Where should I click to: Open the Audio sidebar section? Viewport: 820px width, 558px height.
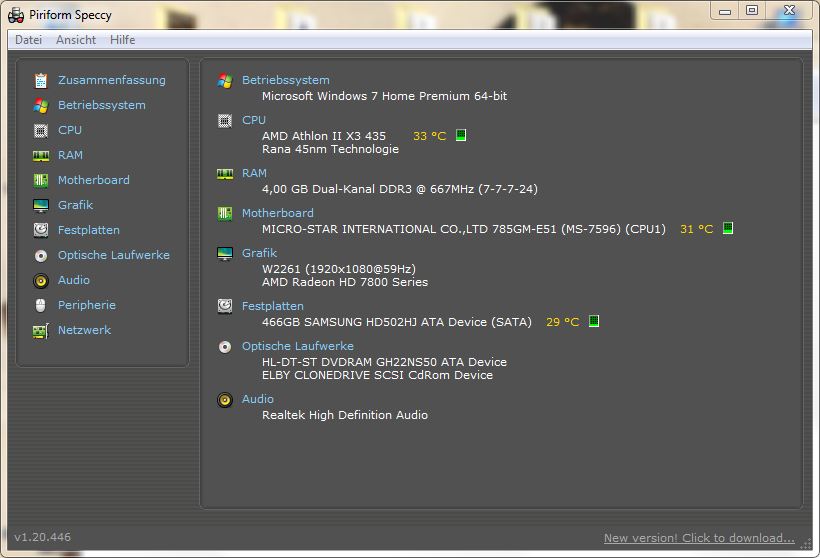(74, 280)
